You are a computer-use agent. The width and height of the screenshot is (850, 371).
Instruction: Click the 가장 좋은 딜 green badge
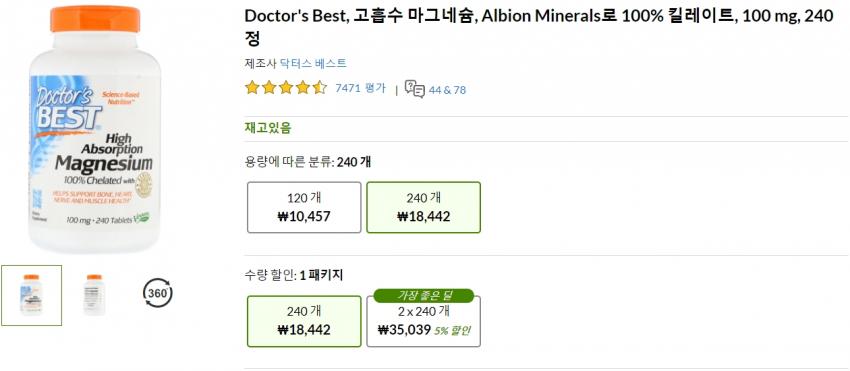424,296
